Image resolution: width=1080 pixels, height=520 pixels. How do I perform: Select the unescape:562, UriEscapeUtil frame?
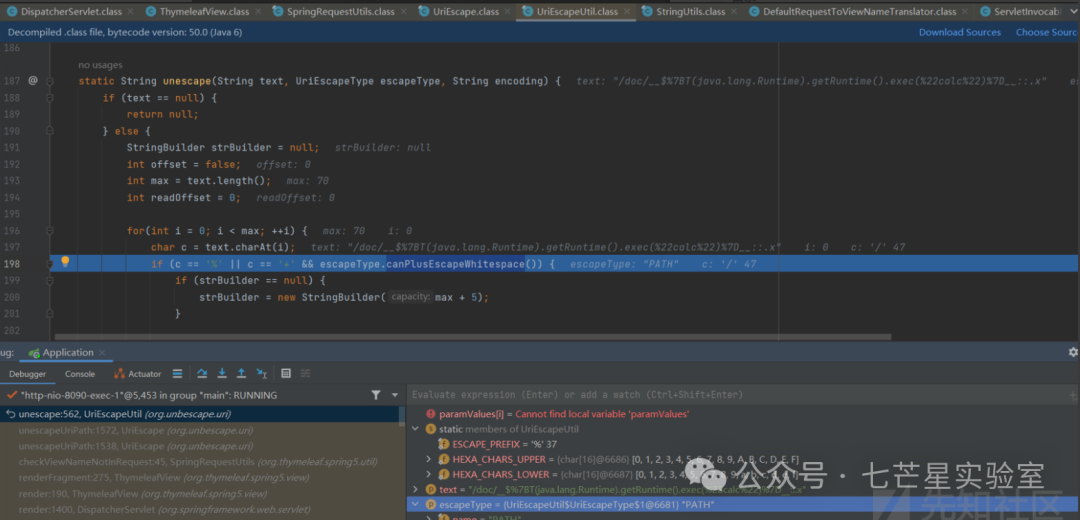[x=200, y=414]
